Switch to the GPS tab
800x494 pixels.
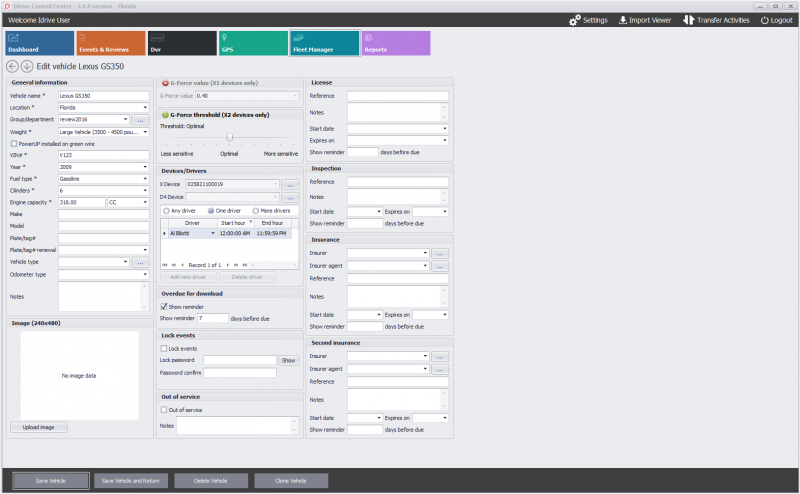tap(254, 43)
